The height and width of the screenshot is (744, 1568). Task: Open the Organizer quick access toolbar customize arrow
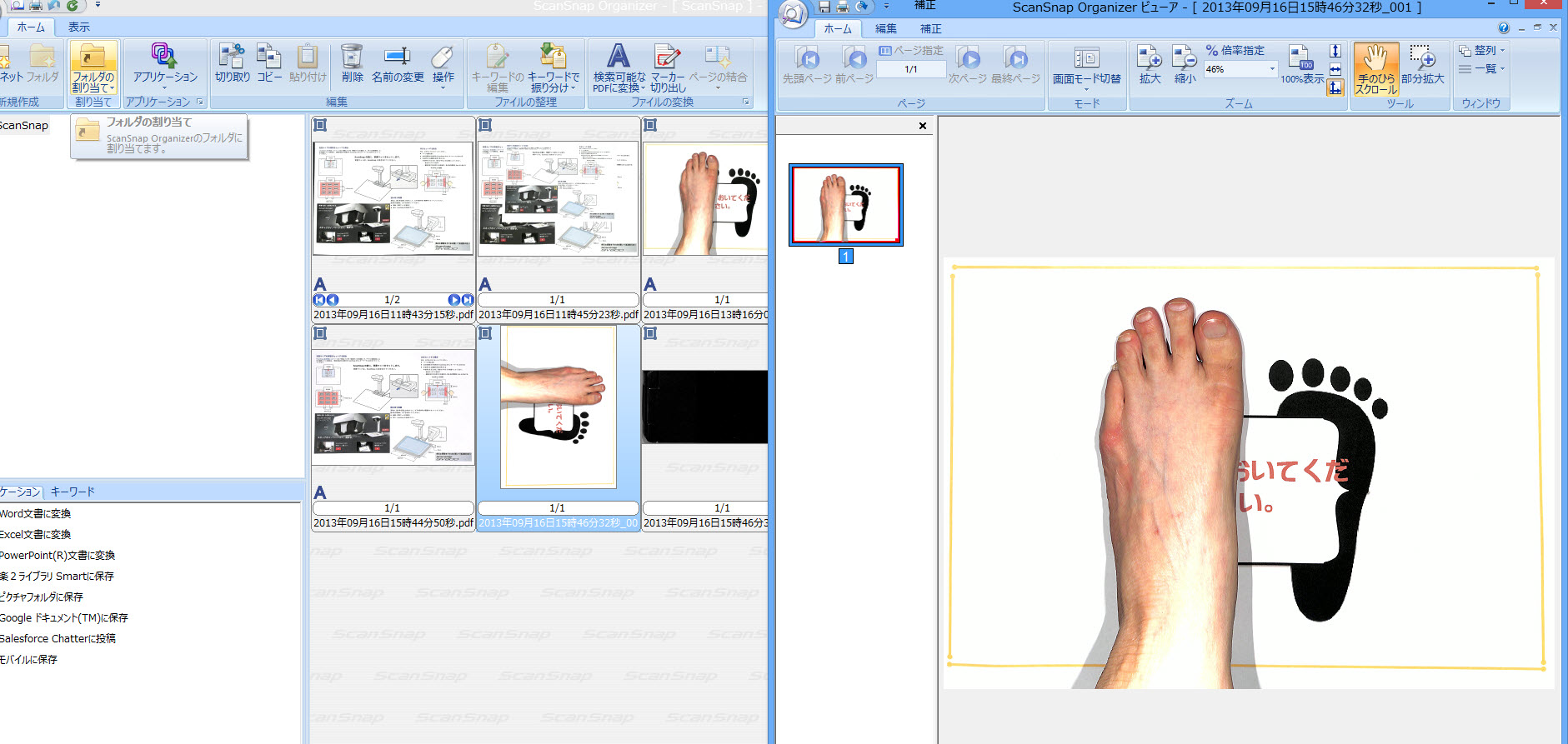tap(98, 5)
